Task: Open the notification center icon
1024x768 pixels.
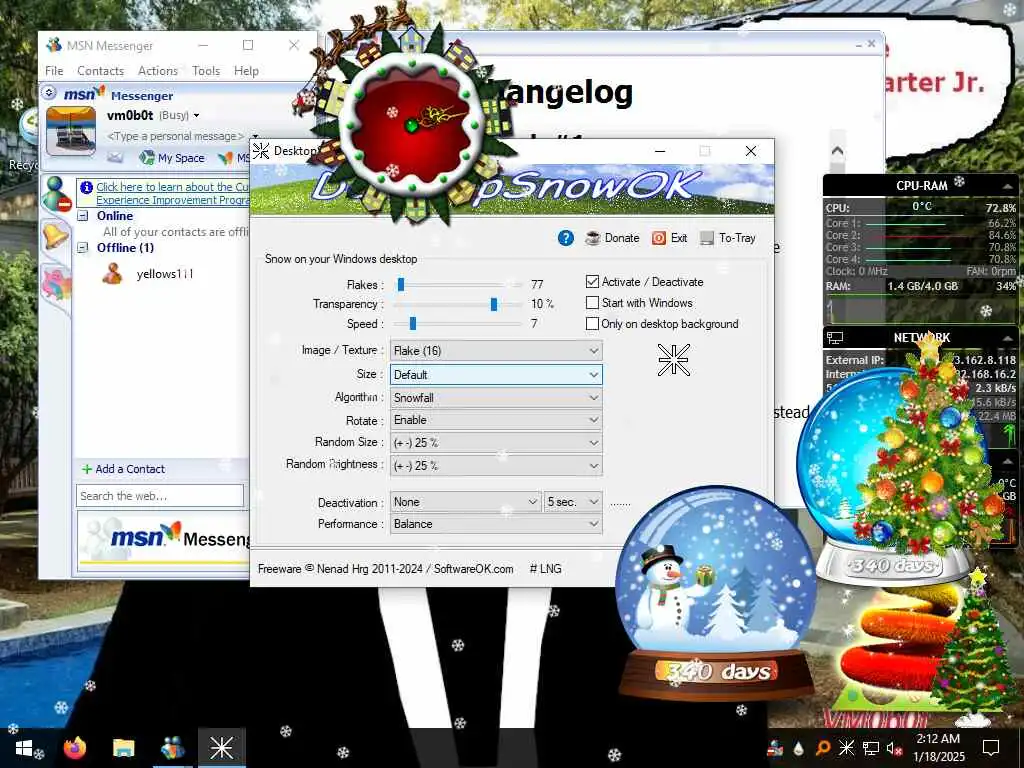Action: tap(991, 748)
